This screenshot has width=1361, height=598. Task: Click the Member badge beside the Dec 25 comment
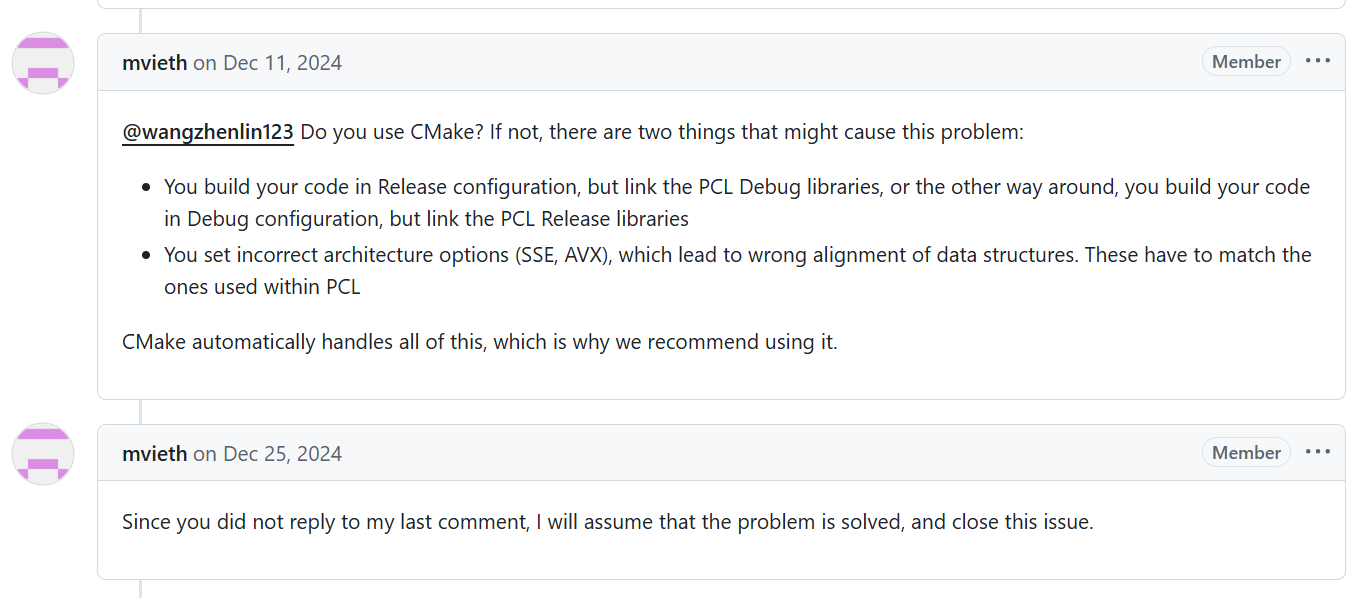coord(1246,452)
